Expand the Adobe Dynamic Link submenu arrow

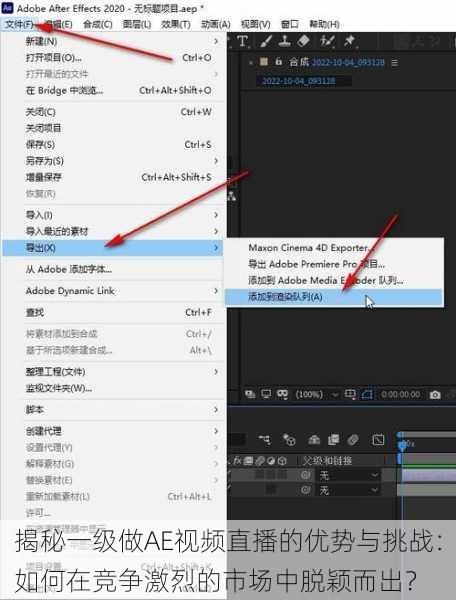click(x=216, y=291)
